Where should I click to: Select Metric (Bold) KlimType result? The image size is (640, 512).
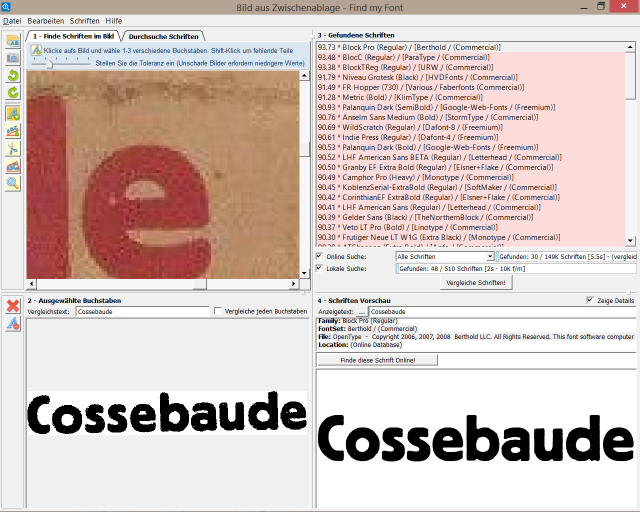pyautogui.click(x=471, y=97)
